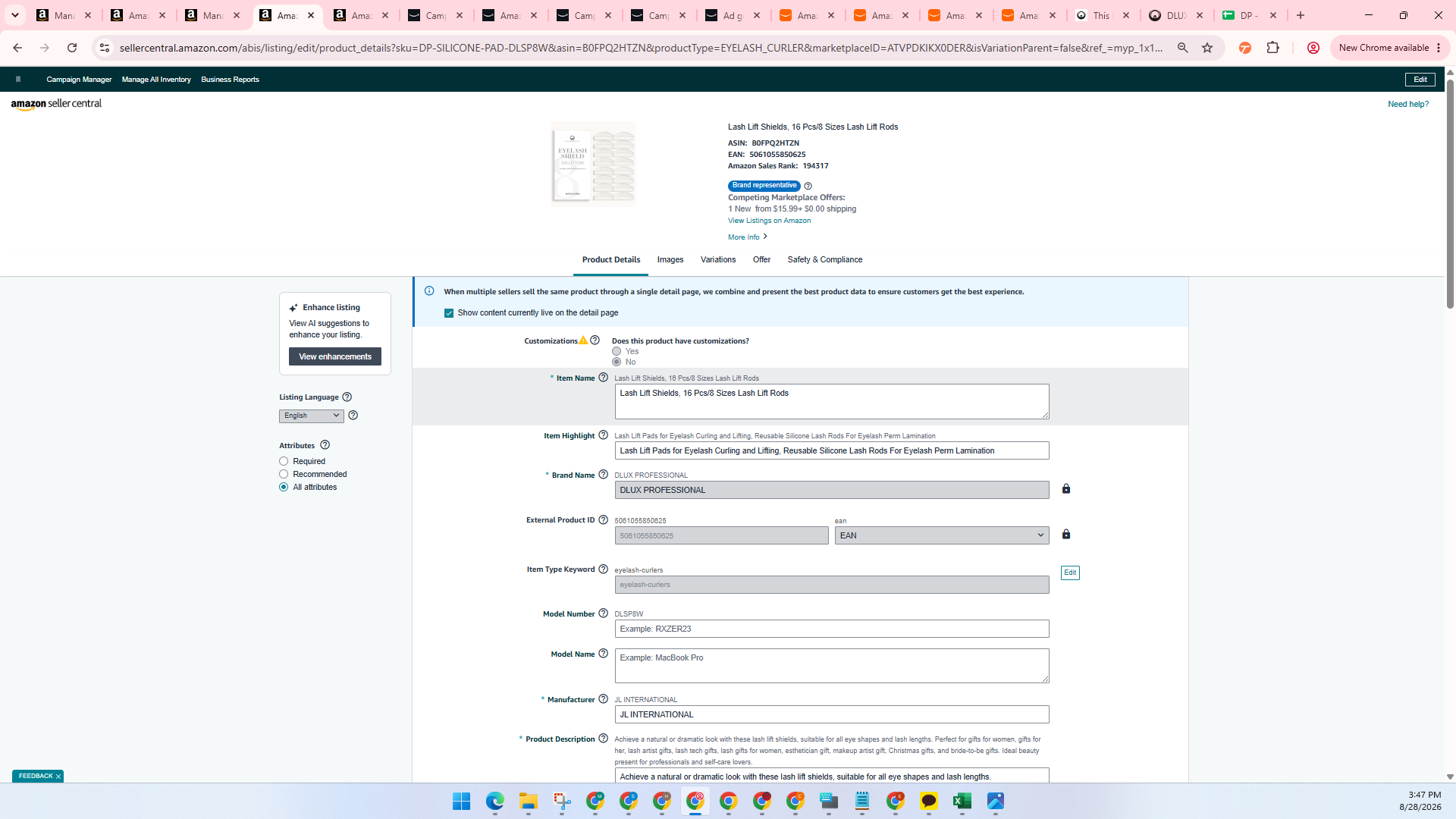Click the Item Name help icon

point(604,378)
